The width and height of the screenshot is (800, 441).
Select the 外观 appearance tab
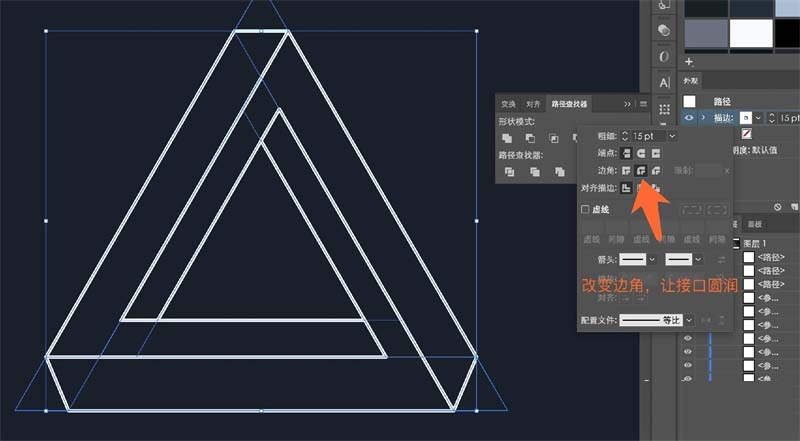[691, 81]
